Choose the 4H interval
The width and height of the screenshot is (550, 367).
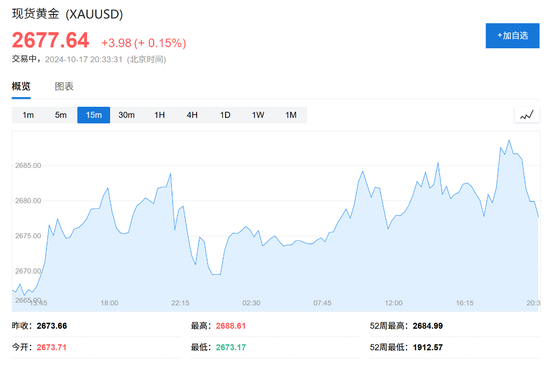click(x=192, y=115)
